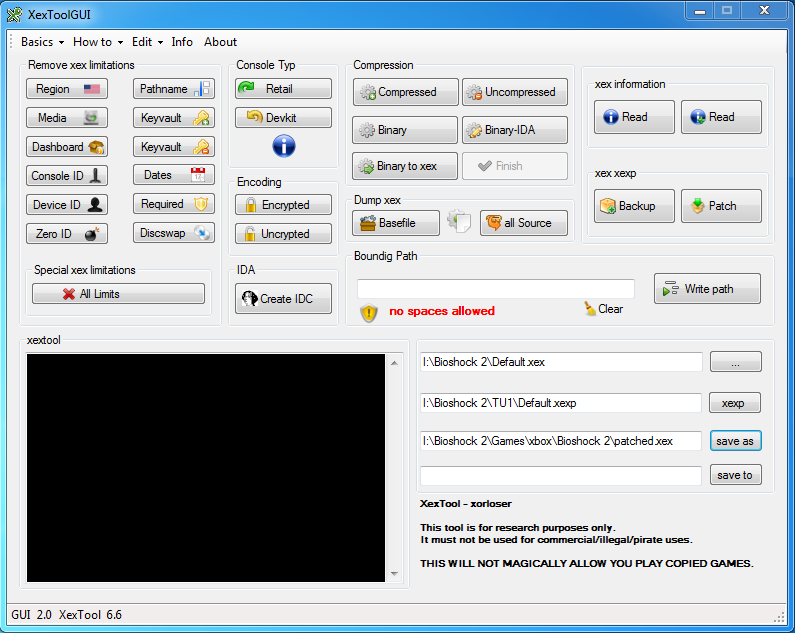Click the icon between Basefile and all Source

click(458, 222)
